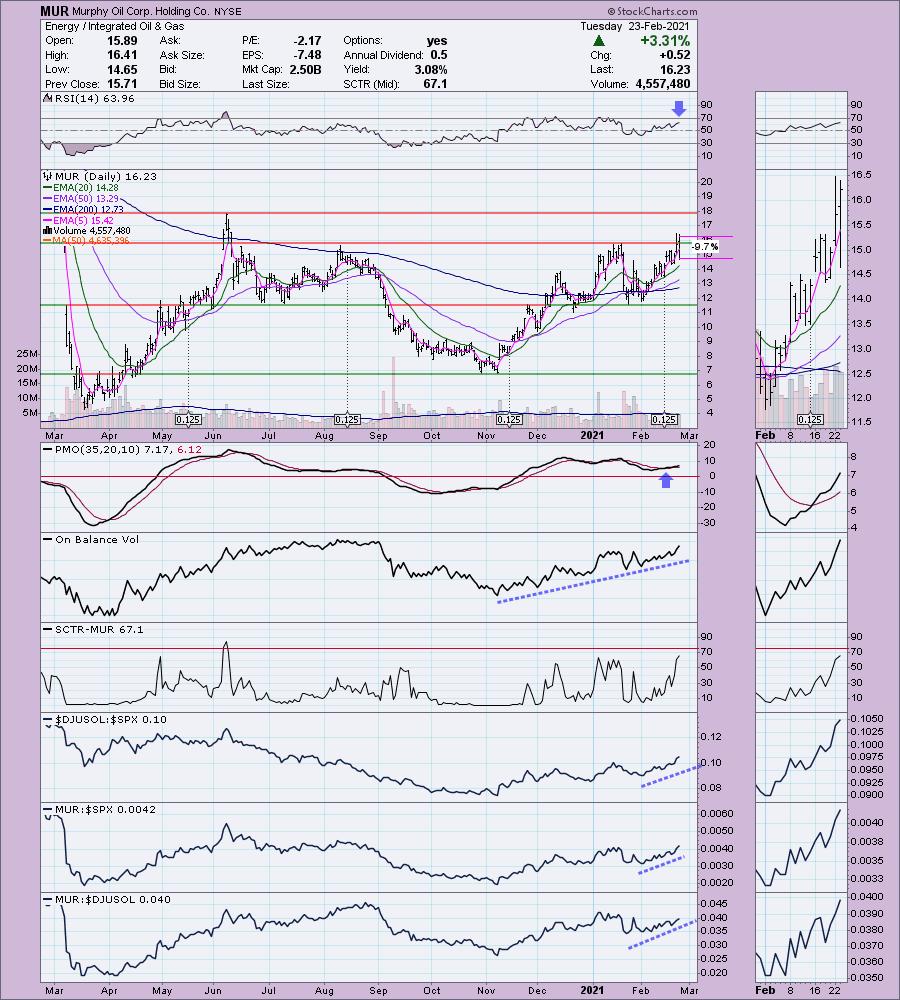The width and height of the screenshot is (900, 1000).
Task: Click the +3.31% change value
Action: tap(665, 41)
